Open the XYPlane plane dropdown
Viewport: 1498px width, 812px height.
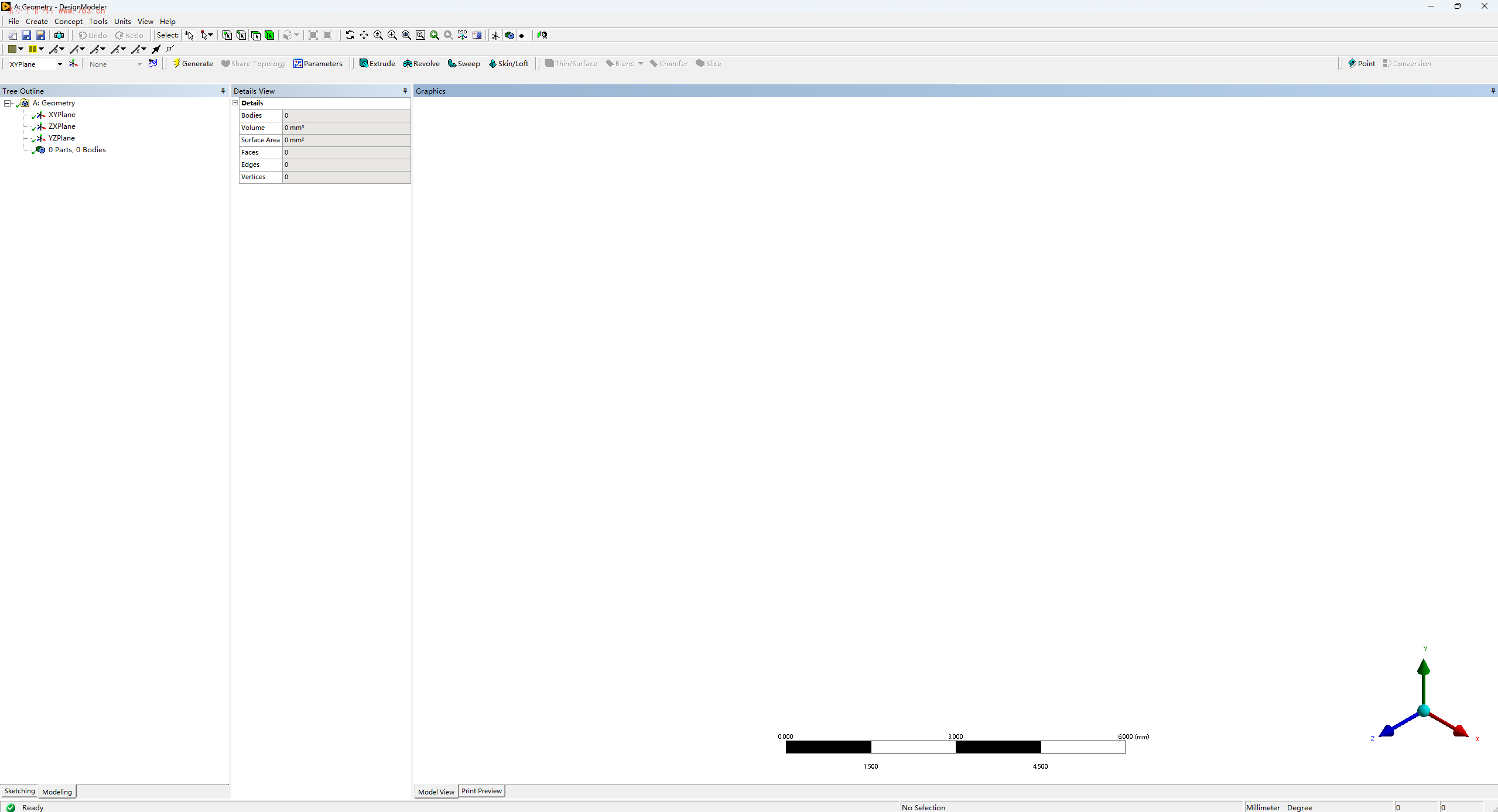[60, 64]
